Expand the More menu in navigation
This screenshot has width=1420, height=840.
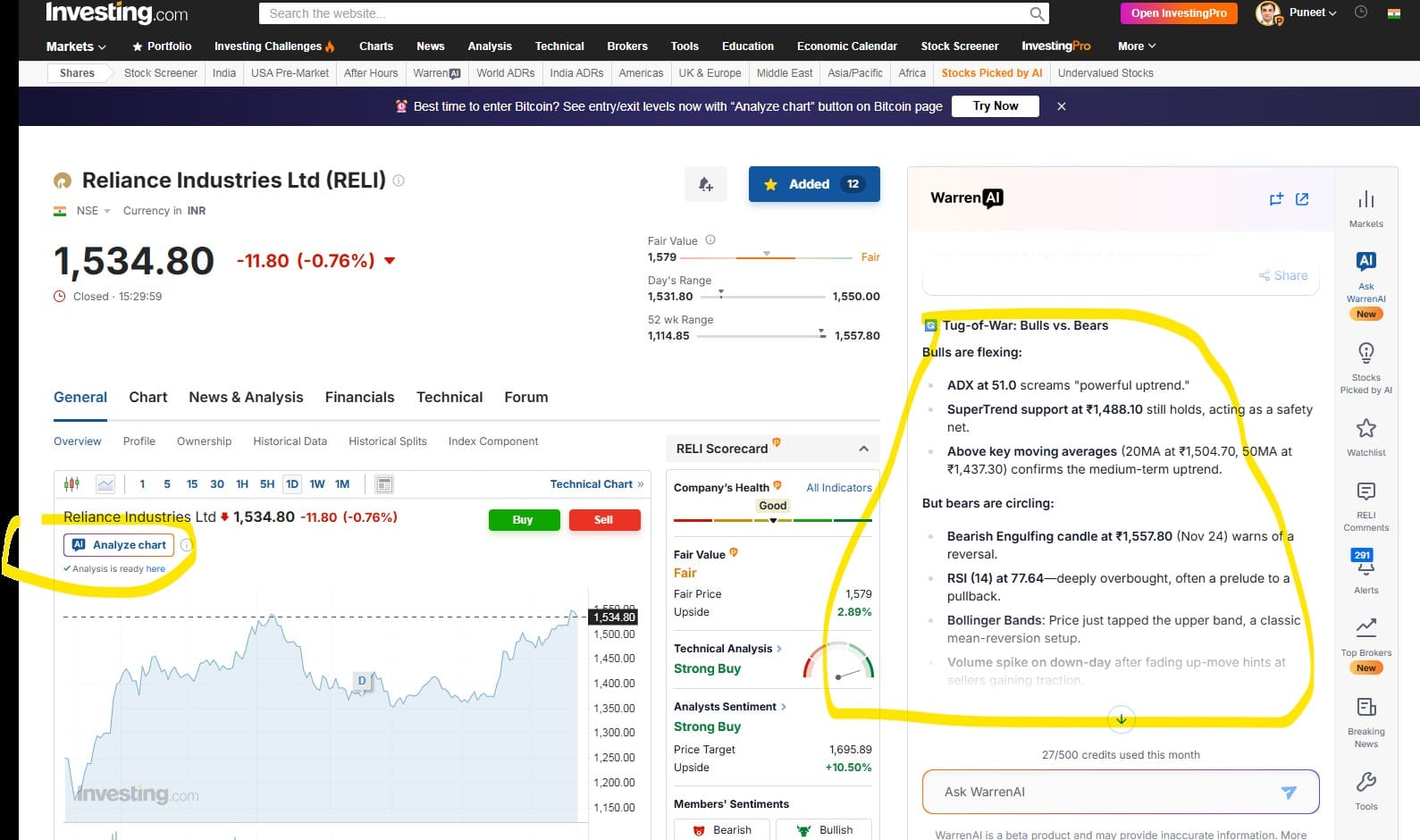coord(1137,46)
